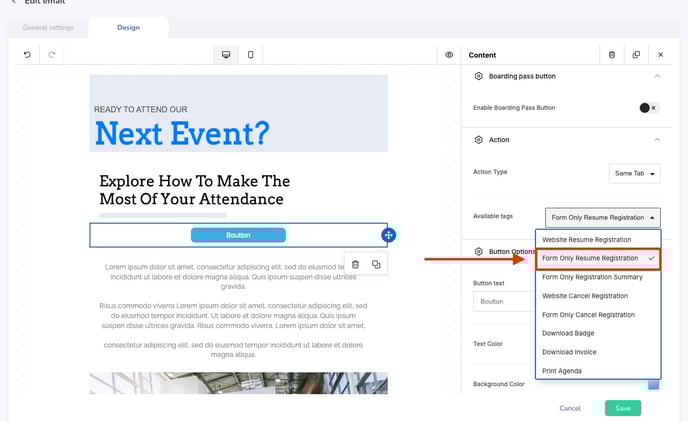The height and width of the screenshot is (422, 688).
Task: Click the redo arrow icon
Action: tap(51, 55)
